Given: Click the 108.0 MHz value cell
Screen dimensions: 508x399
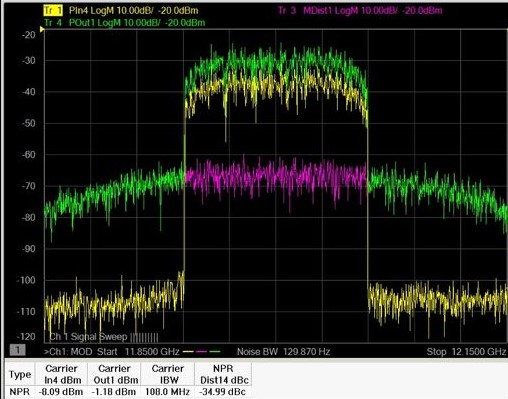Looking at the screenshot, I should pos(167,392).
